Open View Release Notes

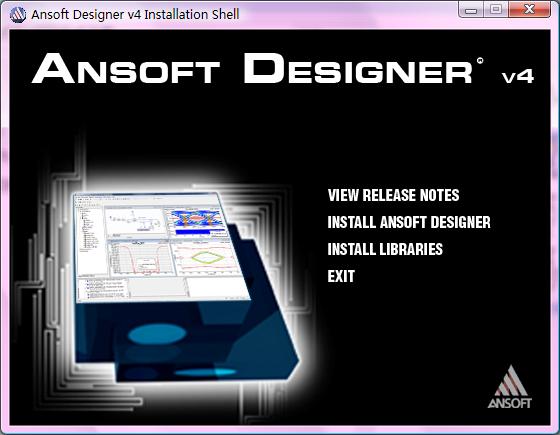(x=393, y=195)
